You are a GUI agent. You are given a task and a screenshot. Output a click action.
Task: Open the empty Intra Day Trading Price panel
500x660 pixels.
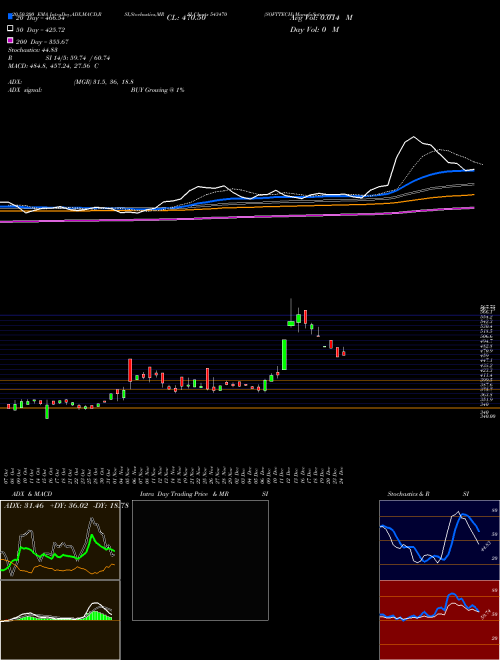[200, 560]
